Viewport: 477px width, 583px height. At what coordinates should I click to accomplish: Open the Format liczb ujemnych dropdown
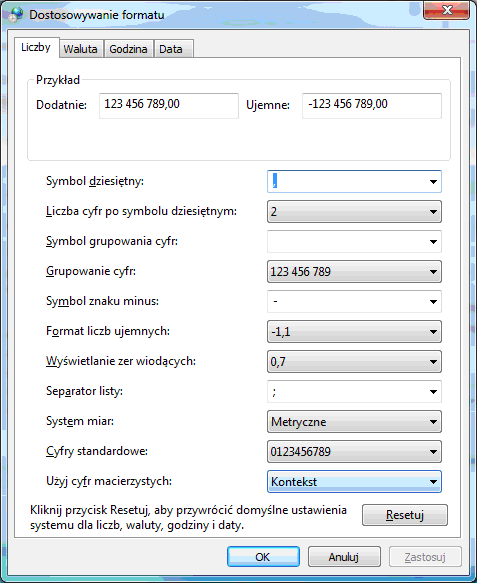(x=354, y=332)
